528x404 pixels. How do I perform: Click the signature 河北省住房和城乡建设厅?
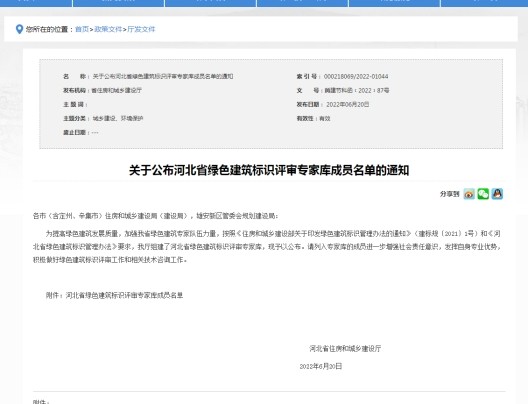pyautogui.click(x=345, y=348)
